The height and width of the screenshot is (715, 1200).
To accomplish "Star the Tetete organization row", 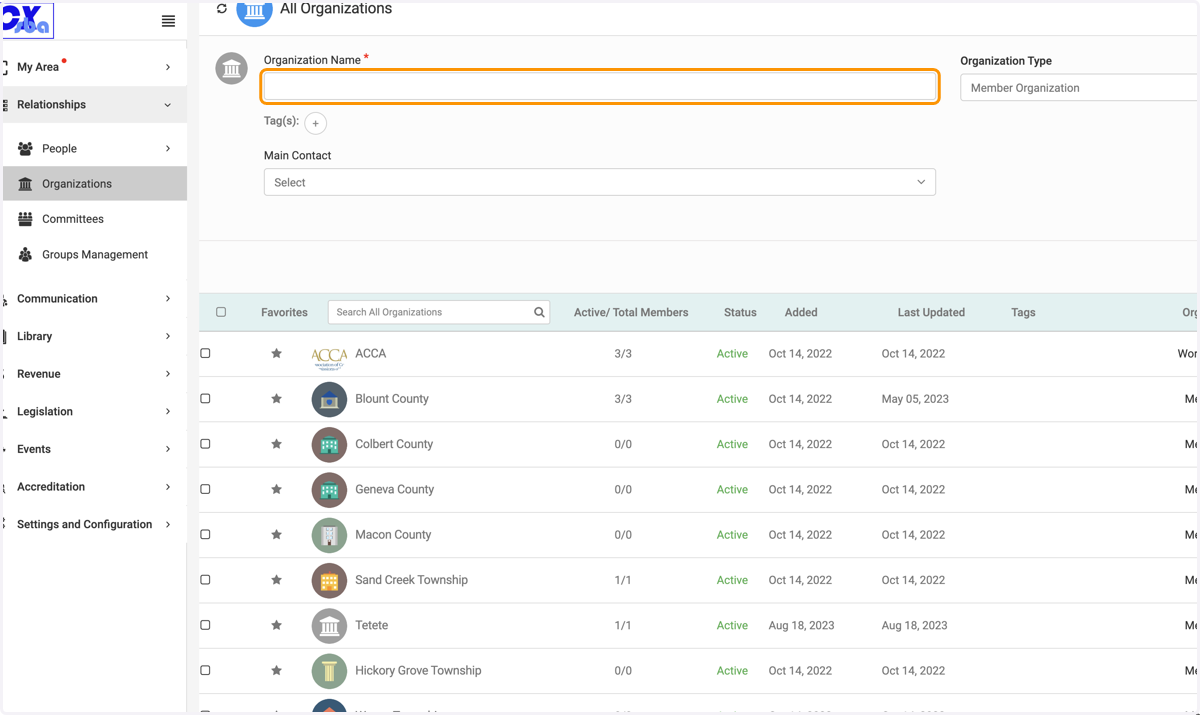I will [x=277, y=625].
